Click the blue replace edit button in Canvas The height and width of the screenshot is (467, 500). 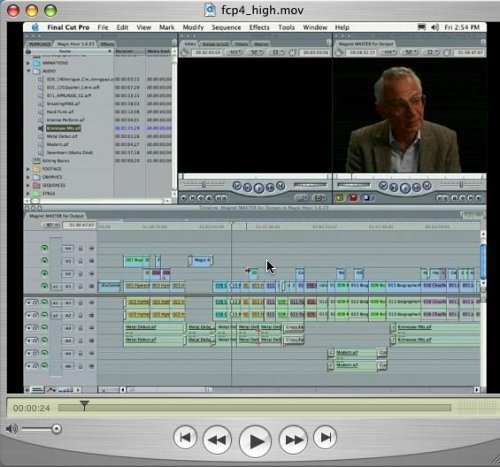367,198
